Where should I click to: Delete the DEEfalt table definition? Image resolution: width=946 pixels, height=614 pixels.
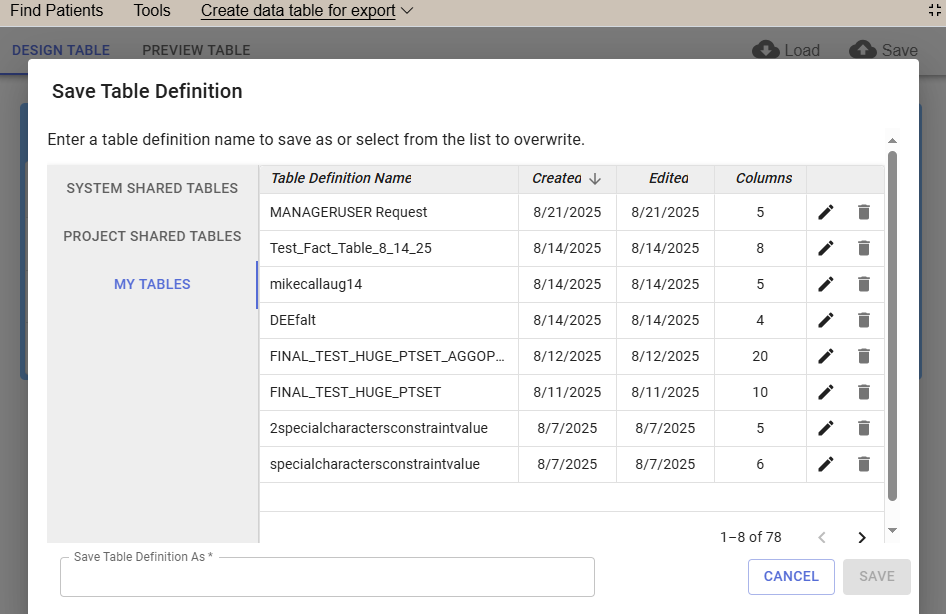click(x=864, y=320)
